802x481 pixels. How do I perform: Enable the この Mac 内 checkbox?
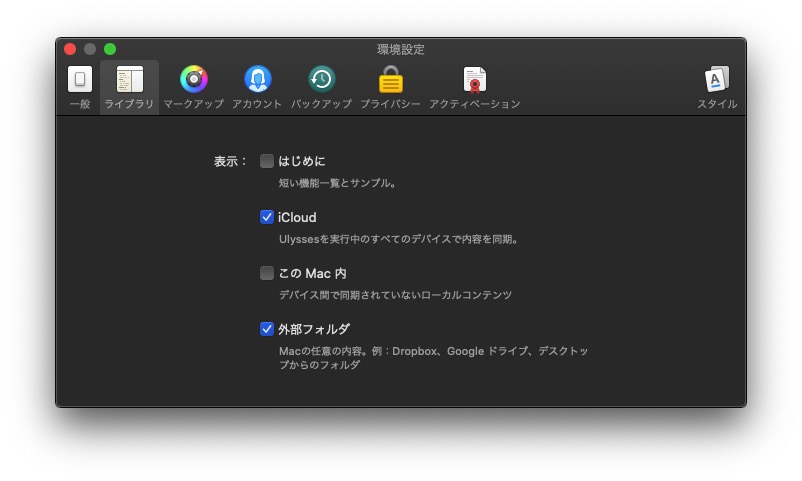pyautogui.click(x=266, y=273)
